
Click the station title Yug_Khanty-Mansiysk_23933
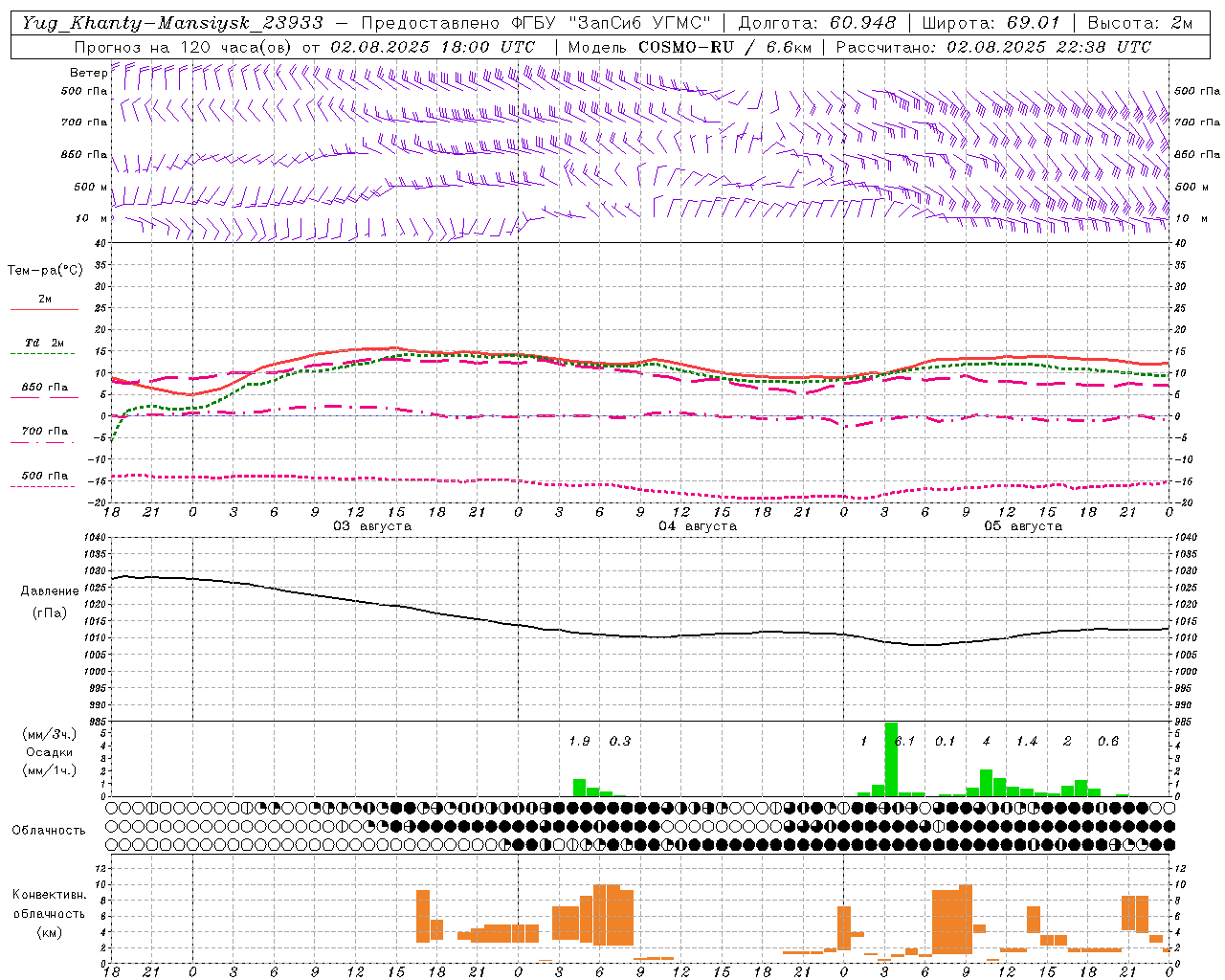[172, 23]
